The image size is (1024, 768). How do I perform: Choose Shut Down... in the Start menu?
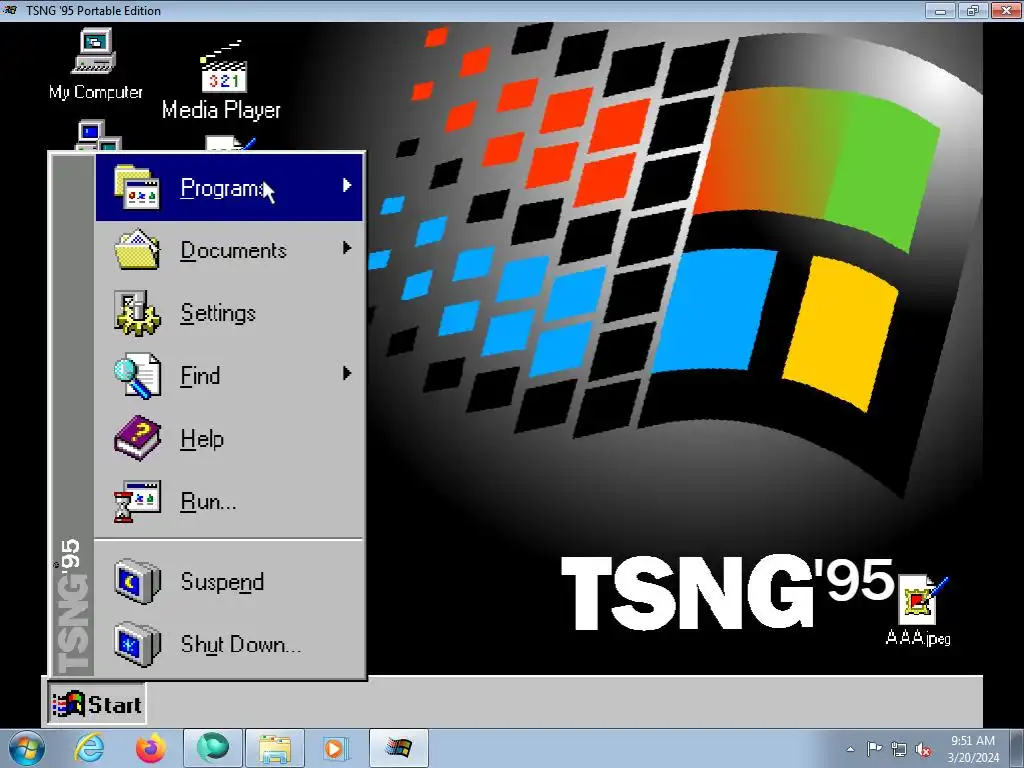[x=229, y=645]
